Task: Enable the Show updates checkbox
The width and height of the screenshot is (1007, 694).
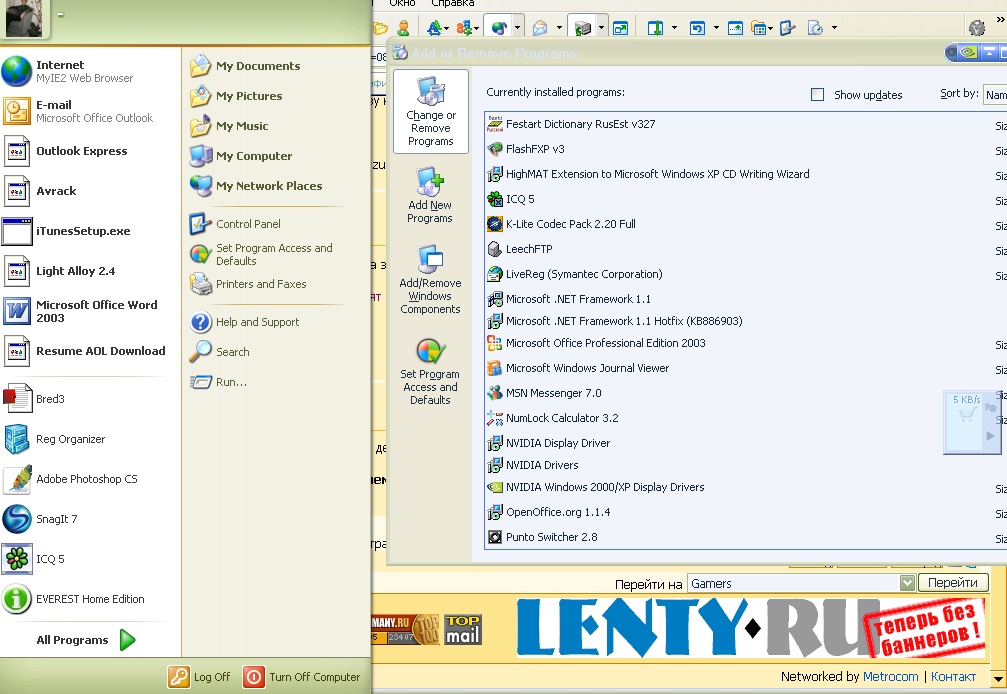Action: click(817, 95)
